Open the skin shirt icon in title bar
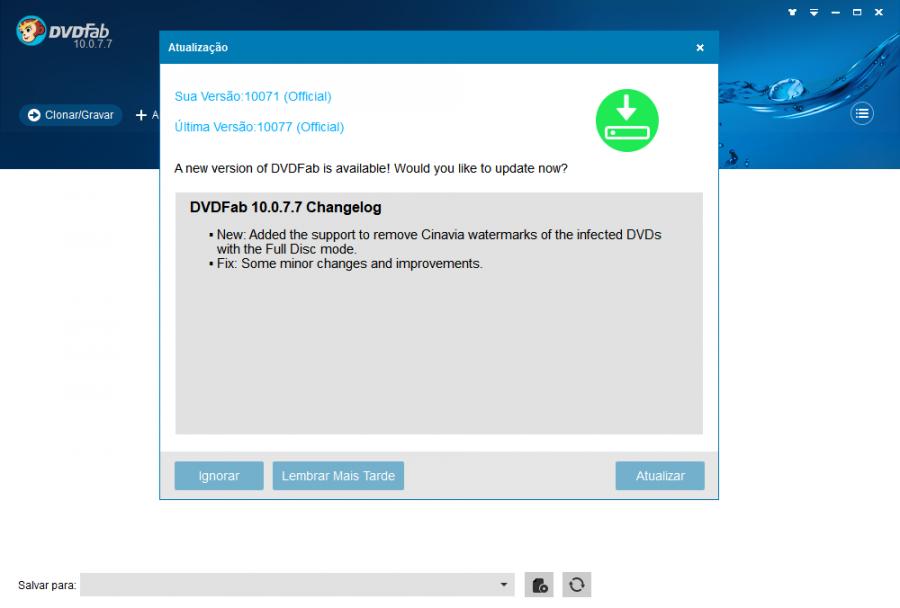The image size is (900, 608). (x=792, y=12)
